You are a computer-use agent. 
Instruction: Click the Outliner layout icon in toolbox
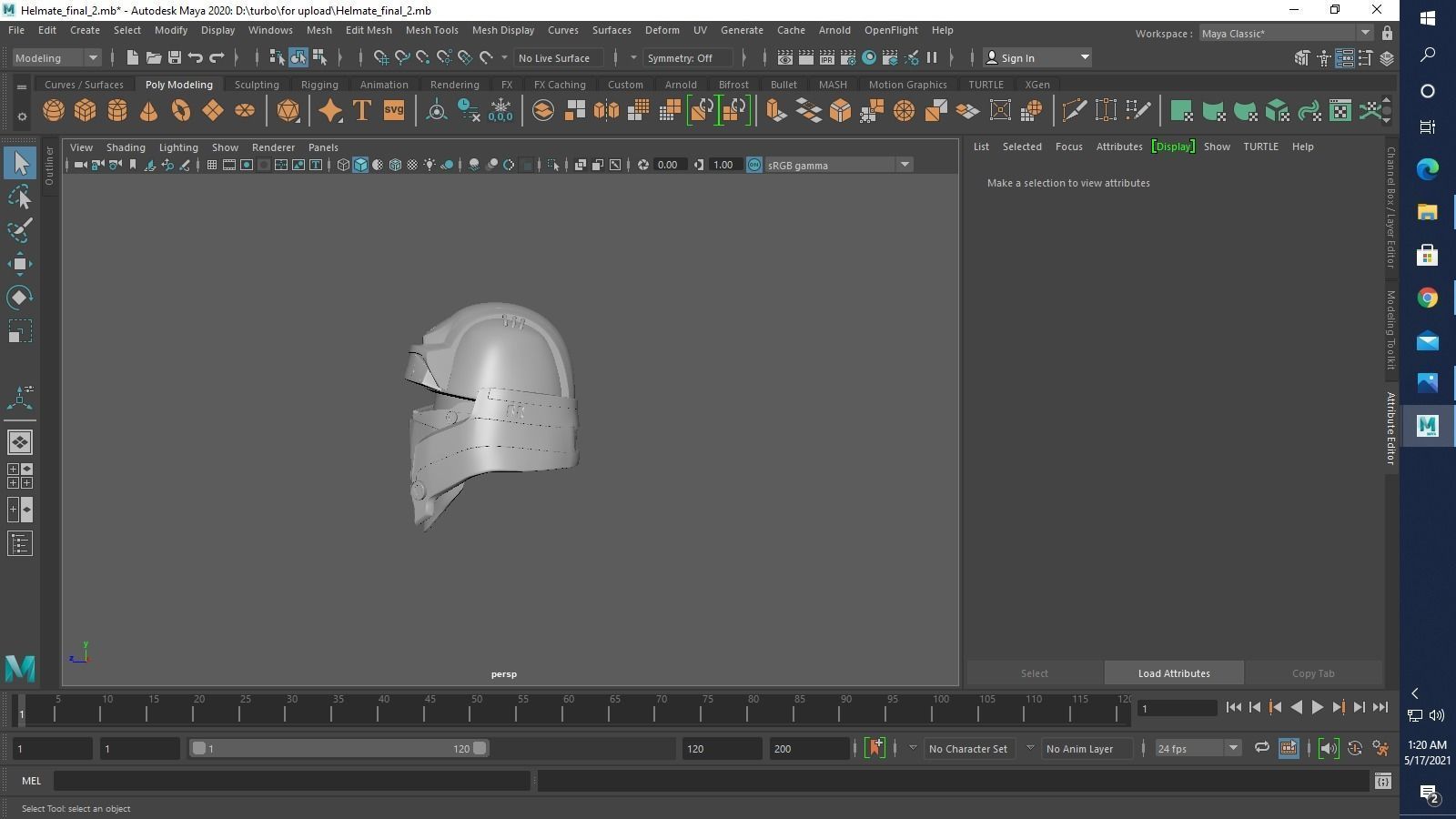pyautogui.click(x=20, y=544)
